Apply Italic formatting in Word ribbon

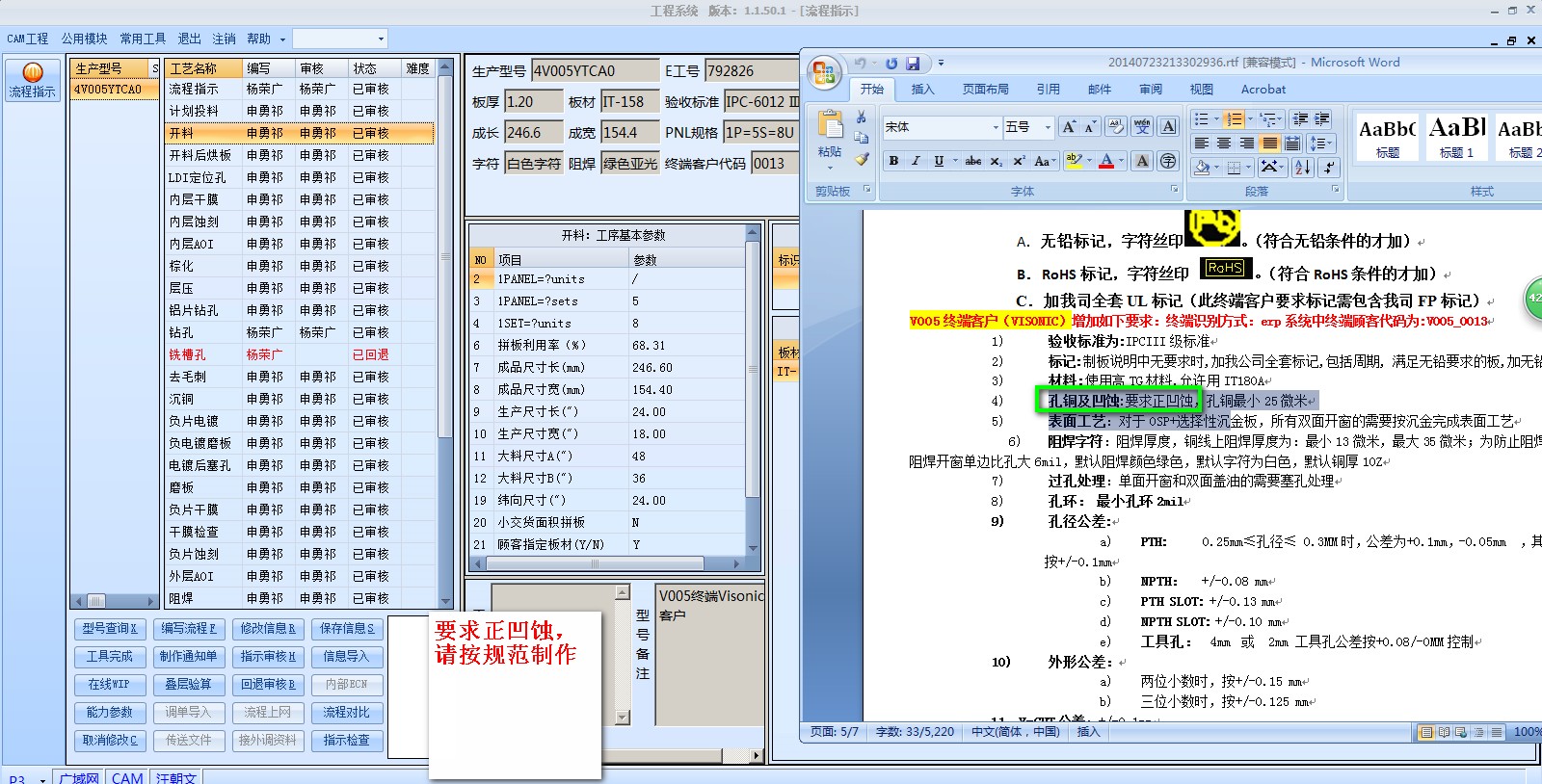pos(916,161)
